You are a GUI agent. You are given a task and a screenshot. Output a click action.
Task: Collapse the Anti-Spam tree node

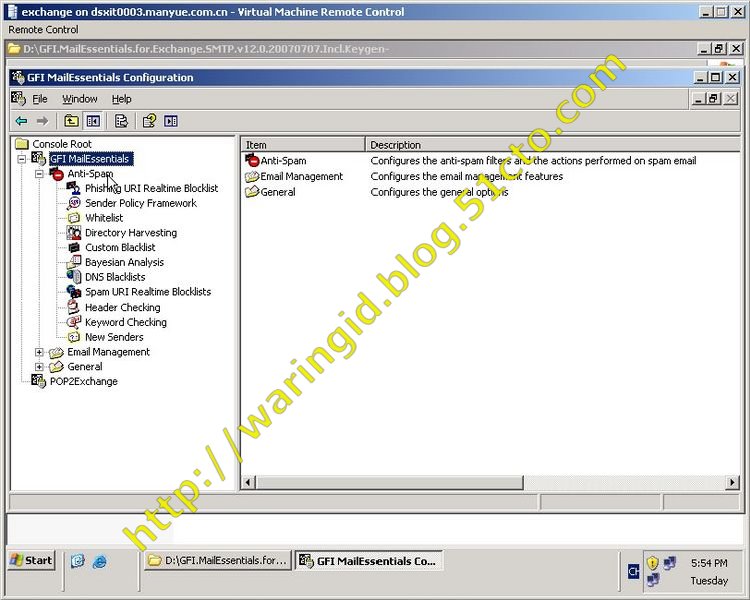tap(40, 174)
